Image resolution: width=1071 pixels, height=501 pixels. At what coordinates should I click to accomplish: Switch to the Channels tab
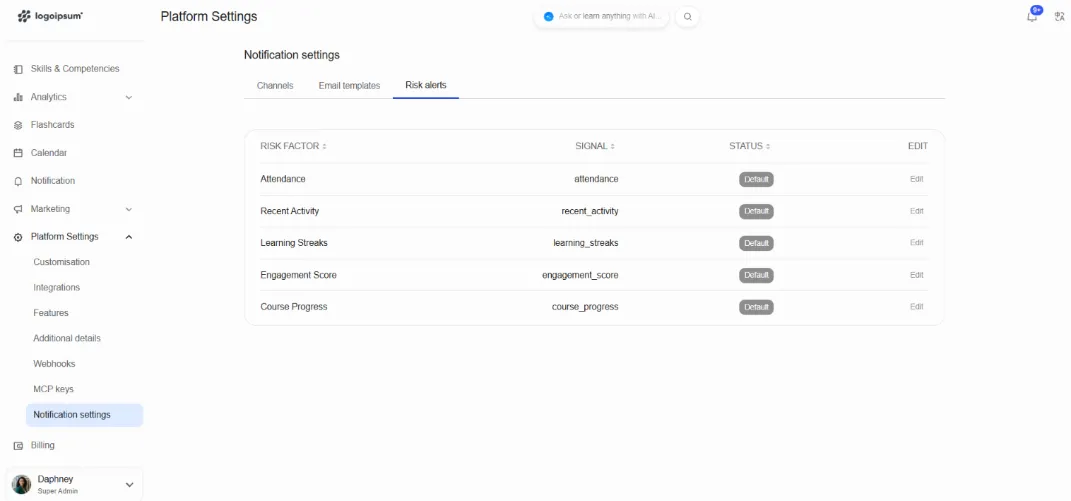coord(275,86)
